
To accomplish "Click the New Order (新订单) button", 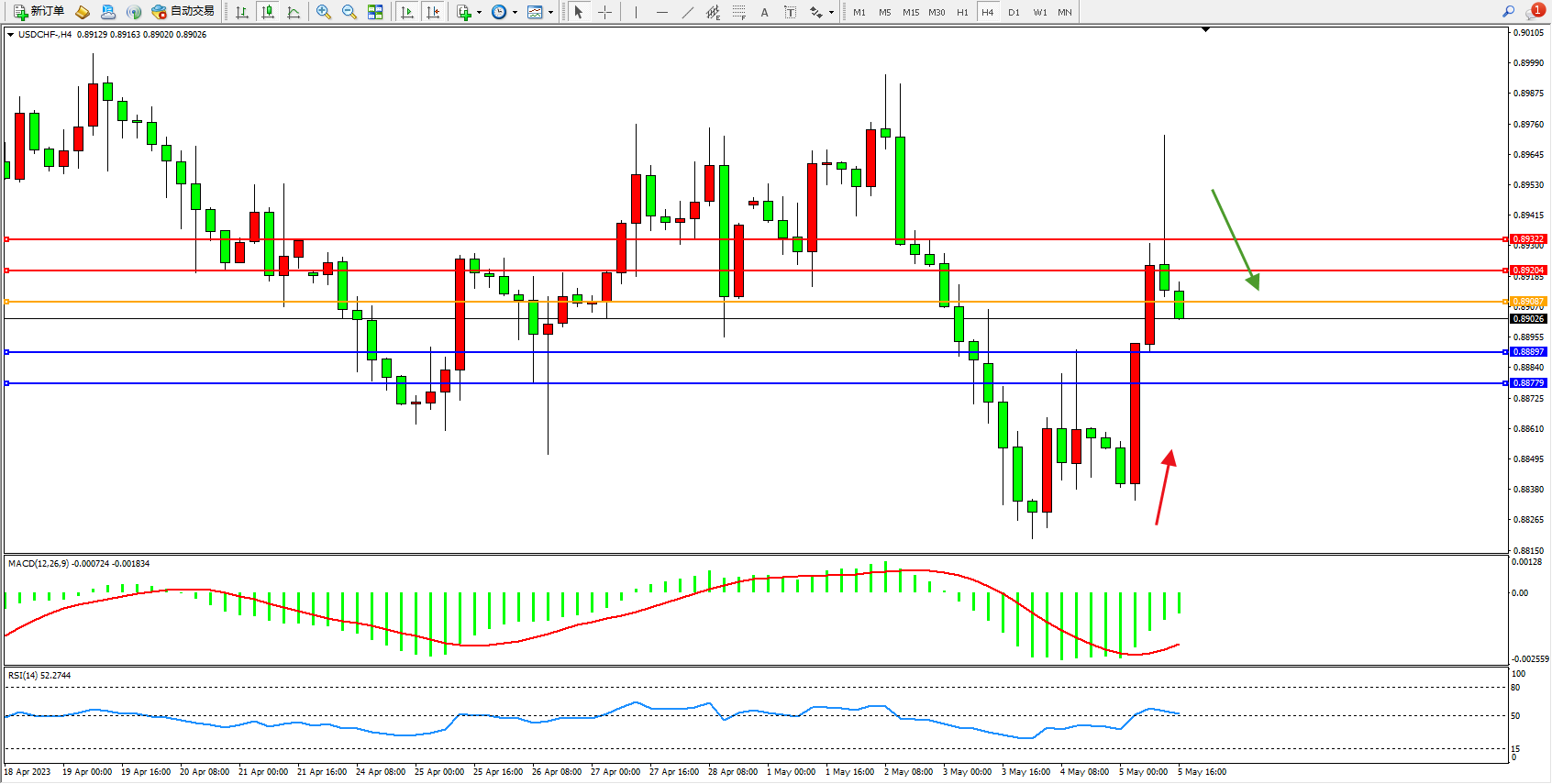I will coord(39,12).
